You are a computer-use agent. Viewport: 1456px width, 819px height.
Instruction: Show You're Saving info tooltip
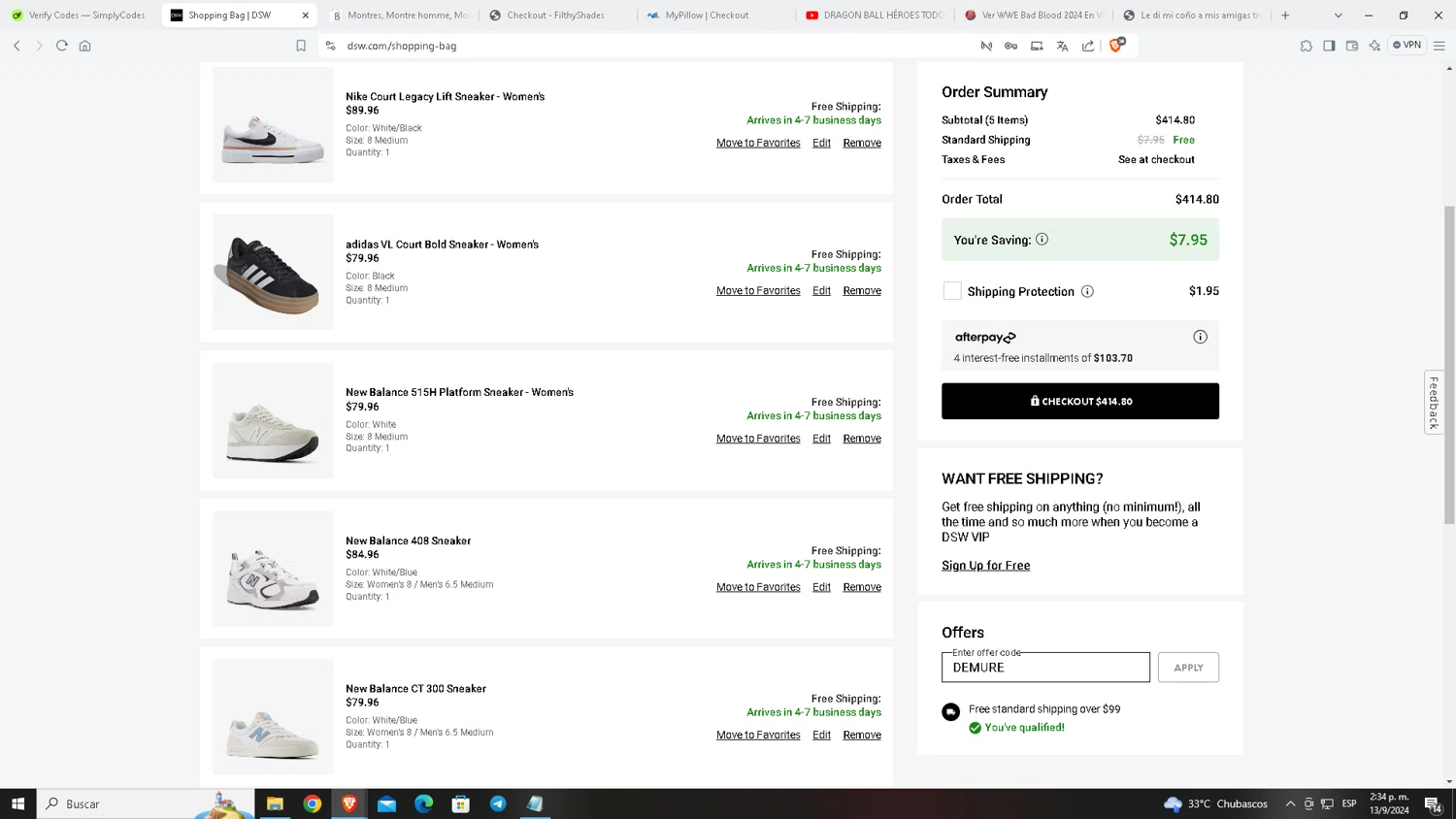[1042, 240]
